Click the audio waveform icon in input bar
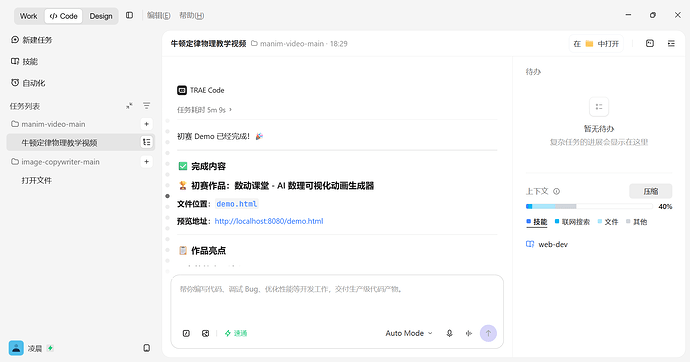 (469, 333)
